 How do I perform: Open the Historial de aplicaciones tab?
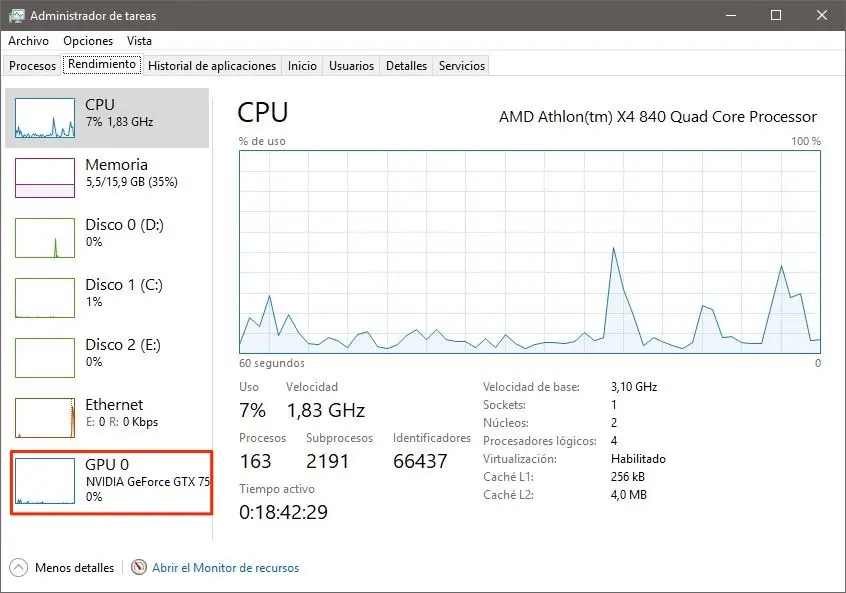(x=212, y=65)
